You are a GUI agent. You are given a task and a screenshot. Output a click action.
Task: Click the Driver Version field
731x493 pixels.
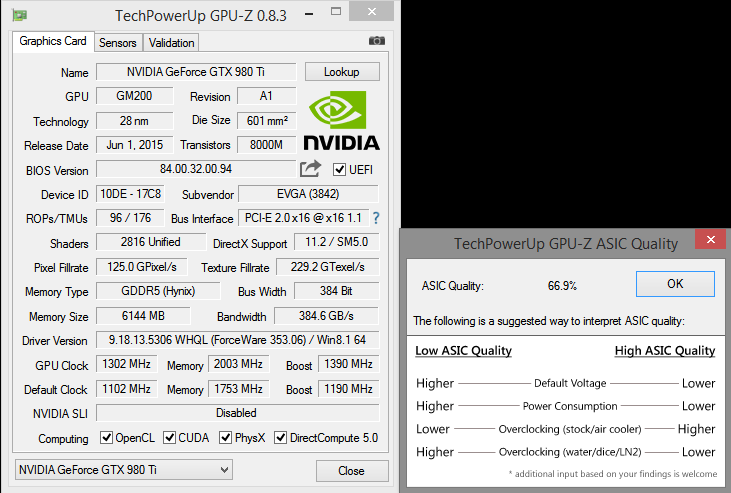click(238, 340)
